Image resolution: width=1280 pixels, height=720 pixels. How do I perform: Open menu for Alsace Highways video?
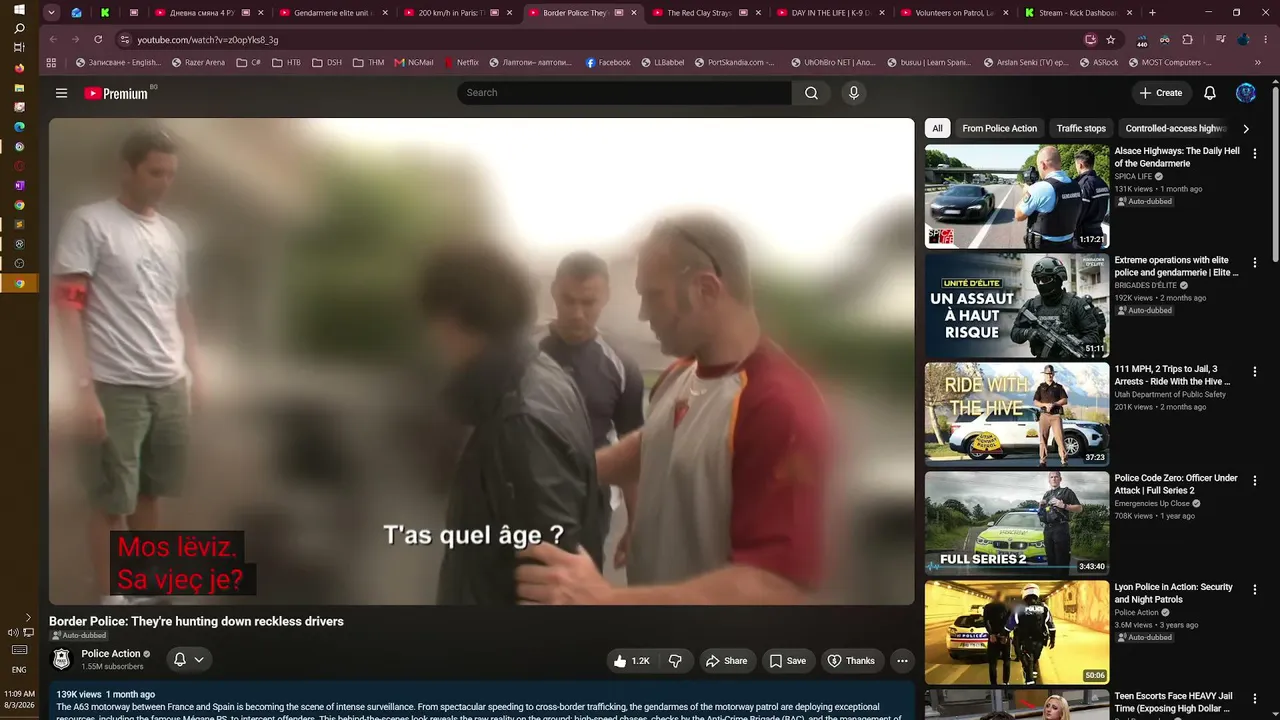pos(1255,154)
